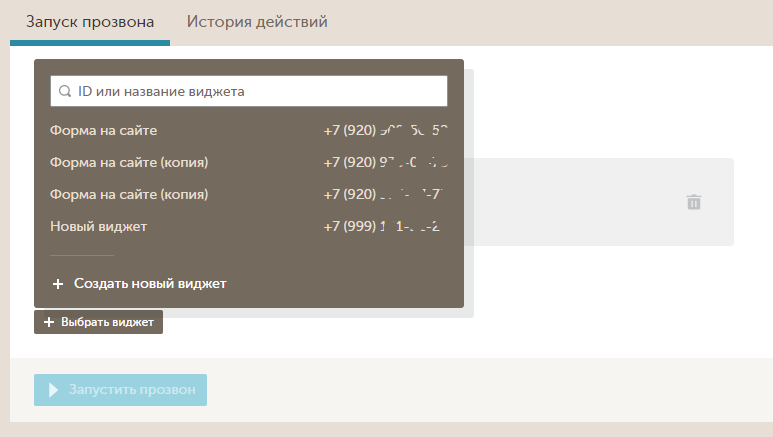Viewport: 773px width, 437px height.
Task: Choose the second Форма на сайте (копия) entry
Action: [129, 195]
